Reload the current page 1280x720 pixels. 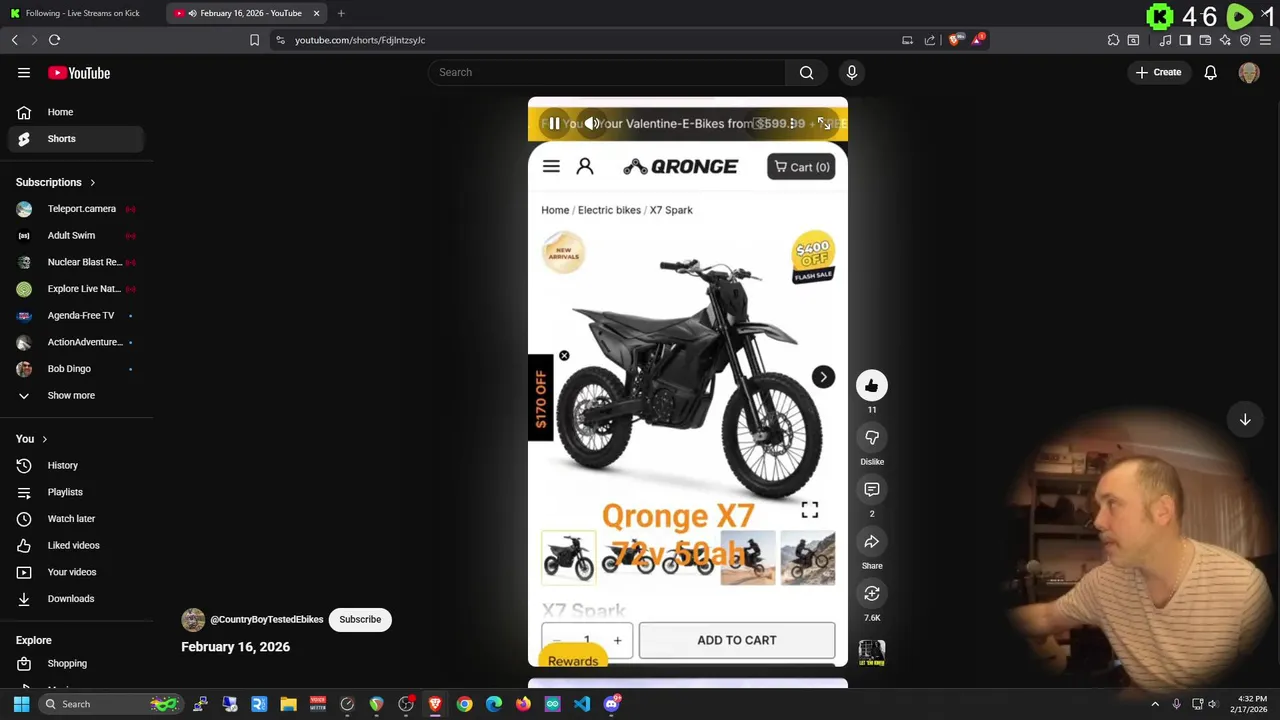point(54,40)
